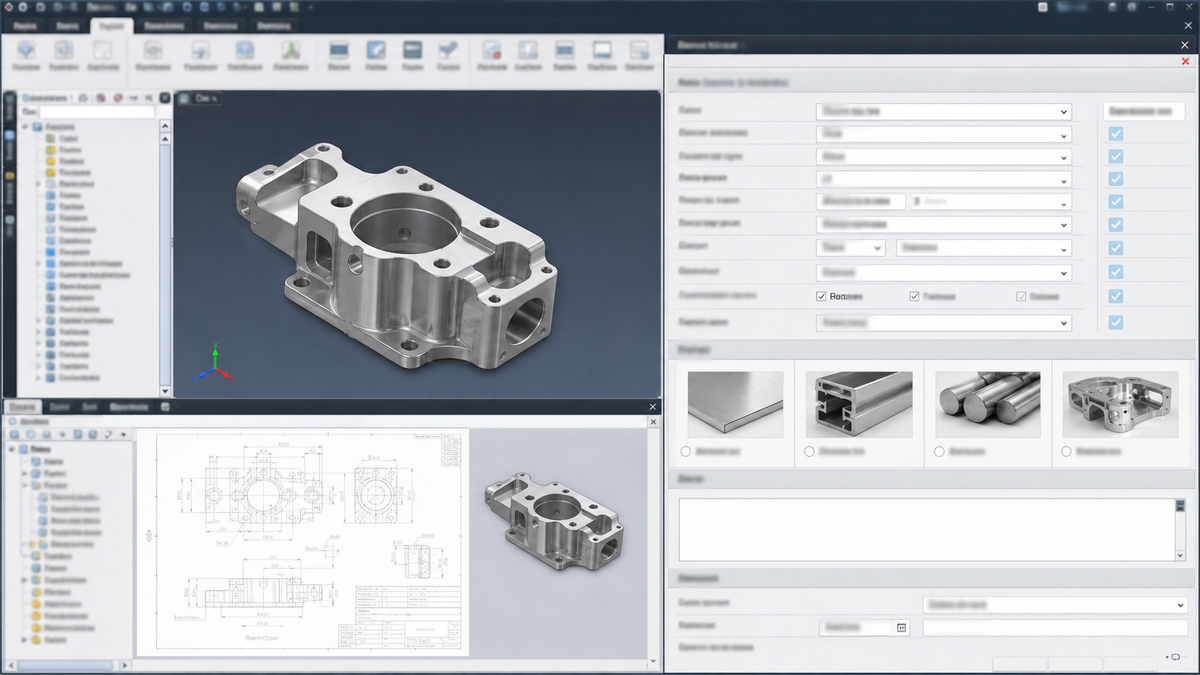Open the calendar date picker icon
This screenshot has height=675, width=1200.
(901, 627)
